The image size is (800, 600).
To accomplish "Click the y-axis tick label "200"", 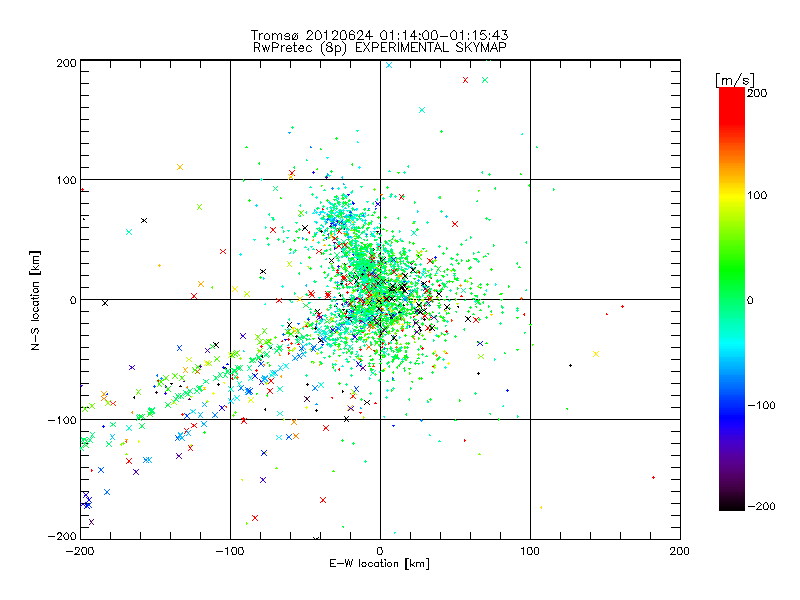I will coord(66,63).
